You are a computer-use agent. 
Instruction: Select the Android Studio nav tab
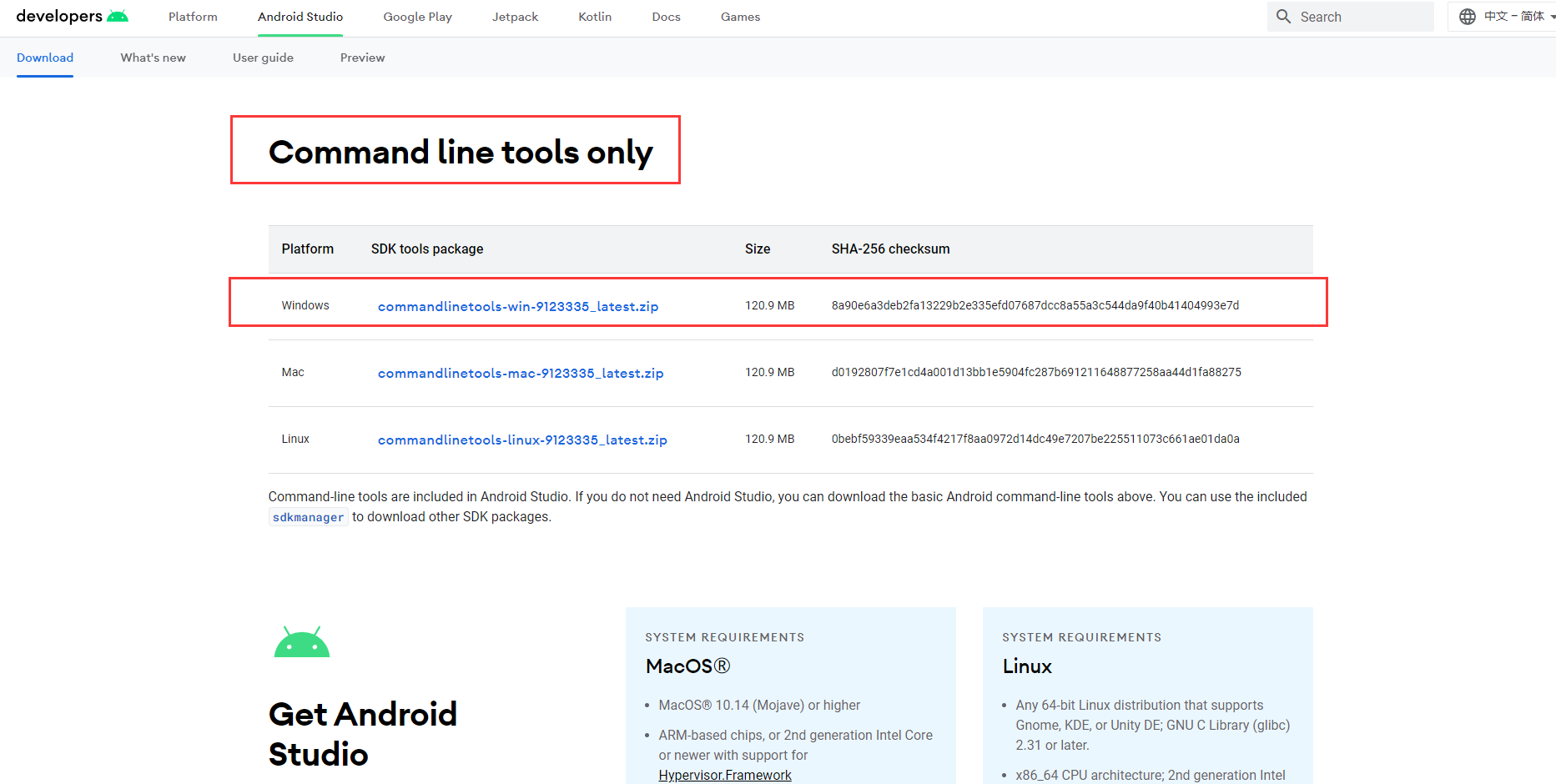point(300,17)
